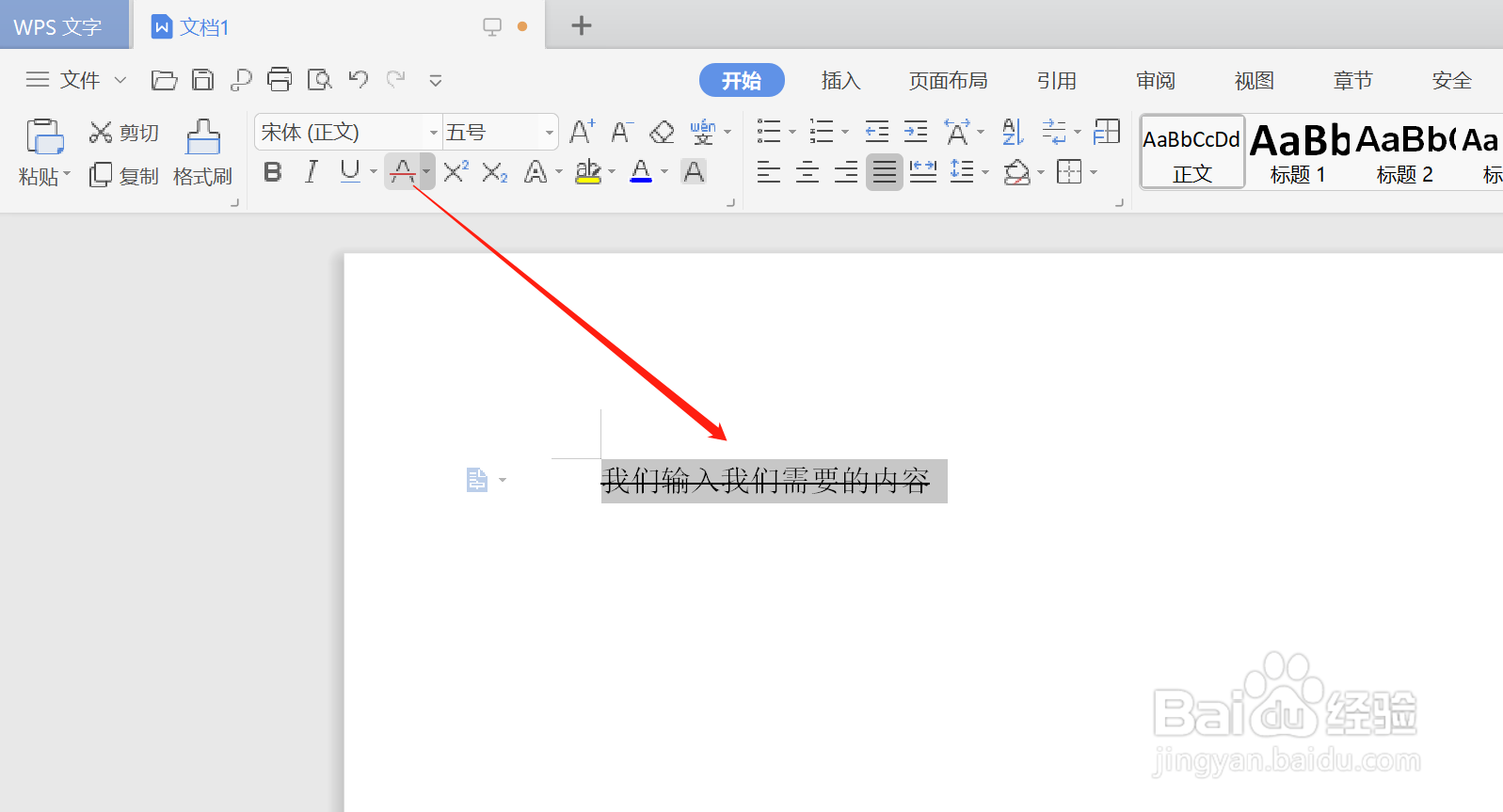Open font color dropdown arrow
Image resolution: width=1503 pixels, height=812 pixels.
point(664,172)
